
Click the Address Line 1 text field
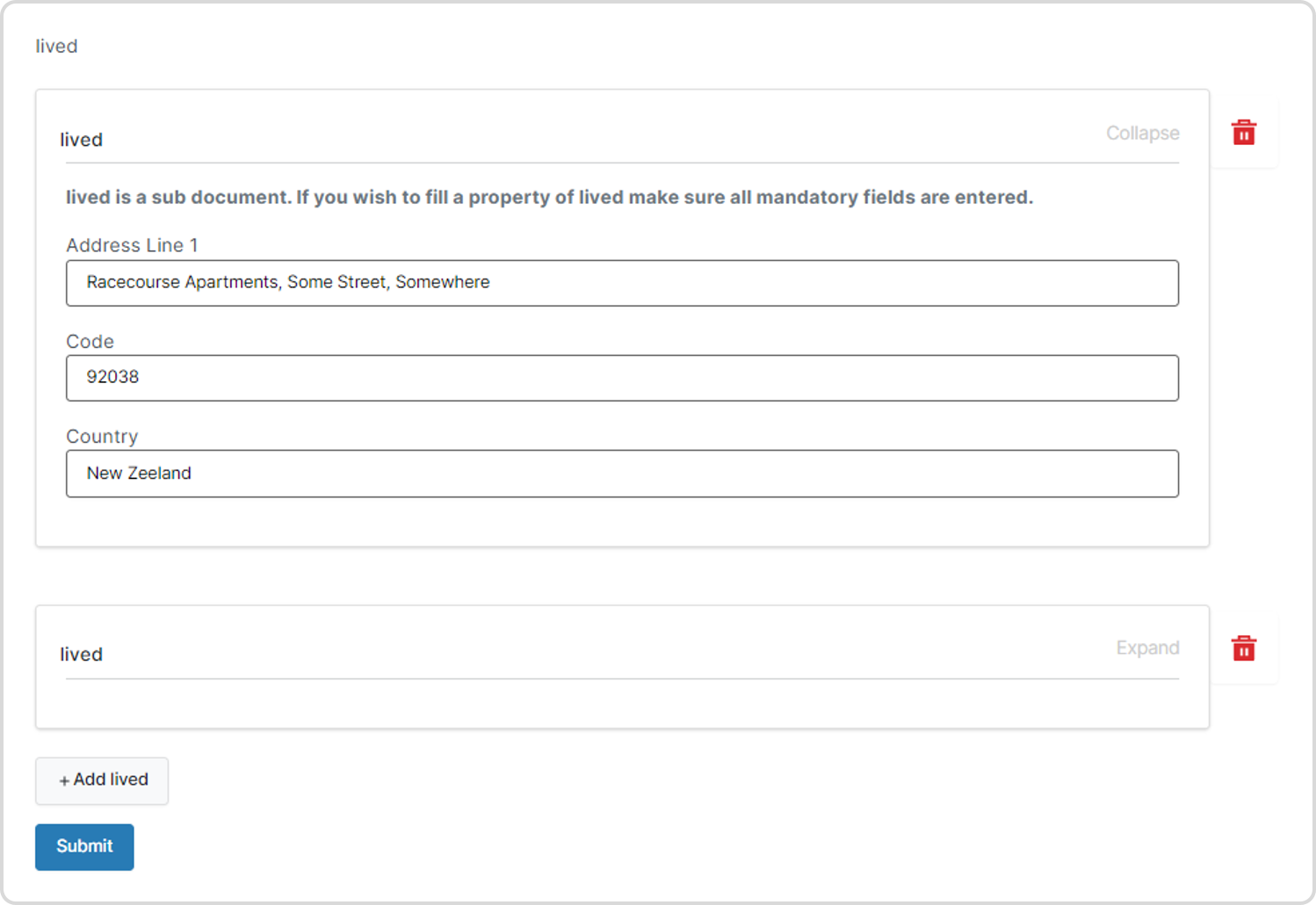tap(622, 283)
